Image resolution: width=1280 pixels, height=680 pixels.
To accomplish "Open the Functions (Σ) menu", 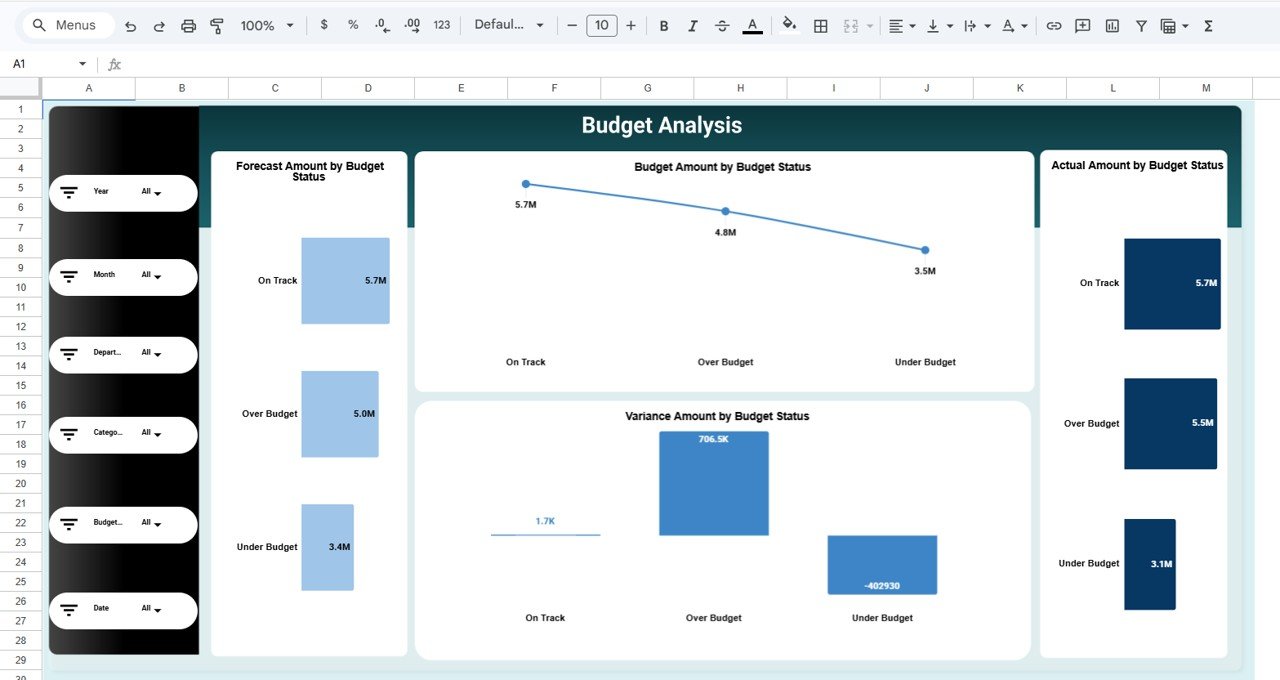I will point(1209,25).
